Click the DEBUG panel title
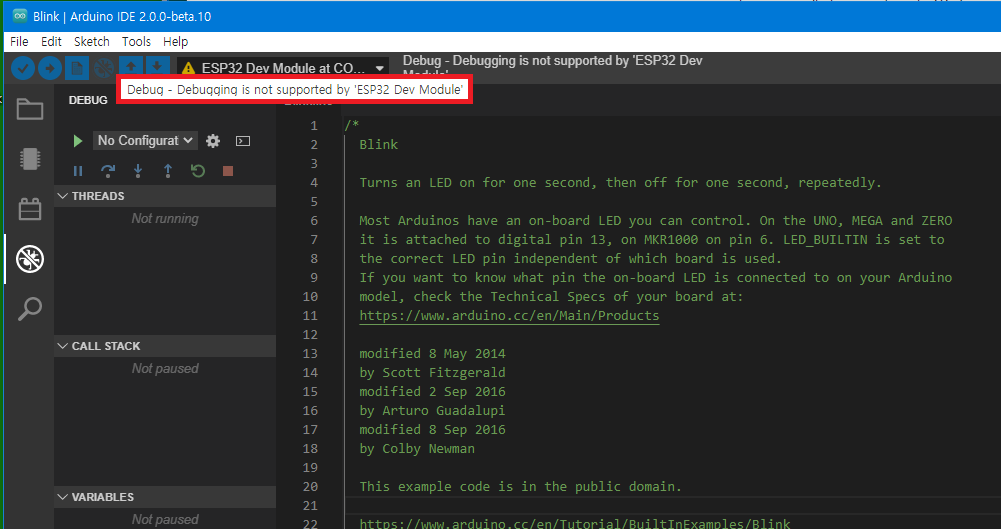Image resolution: width=1001 pixels, height=529 pixels. tap(88, 101)
